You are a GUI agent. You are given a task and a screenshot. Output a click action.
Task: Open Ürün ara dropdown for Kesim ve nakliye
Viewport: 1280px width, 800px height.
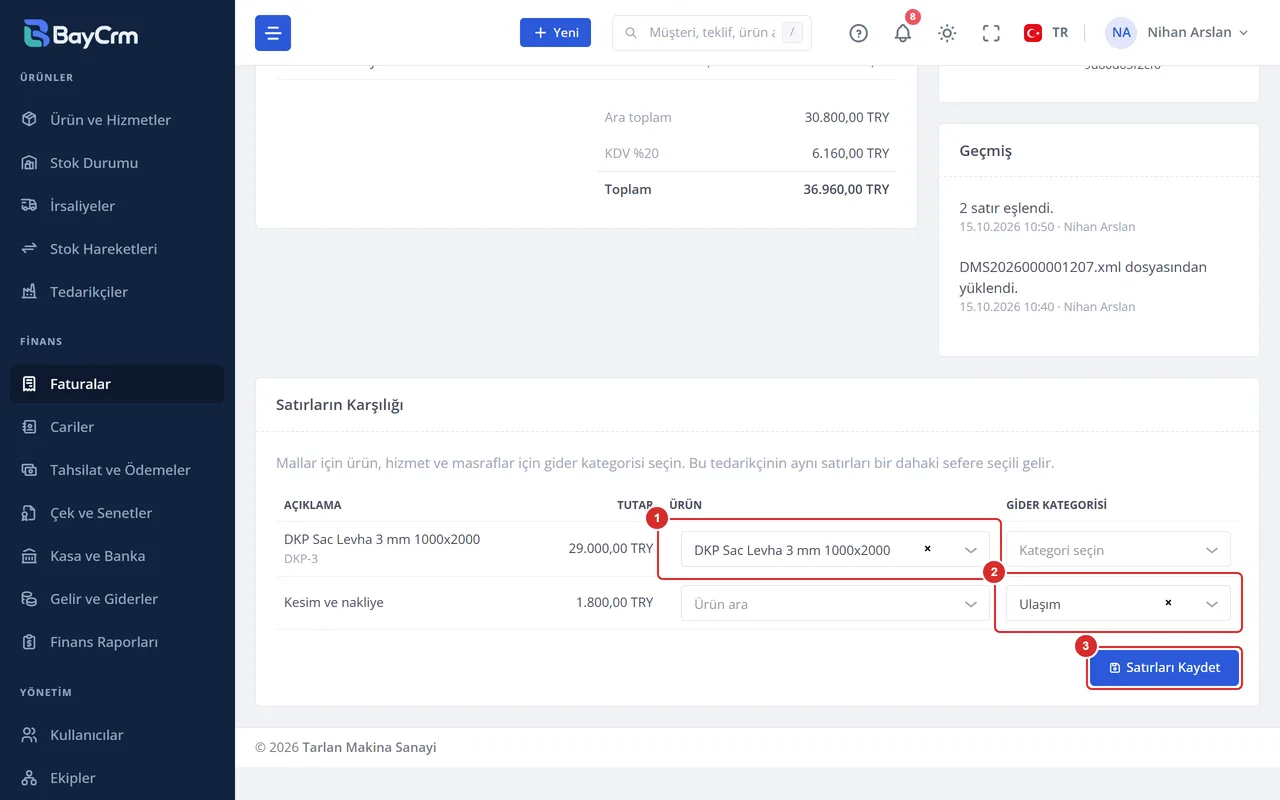pos(835,604)
